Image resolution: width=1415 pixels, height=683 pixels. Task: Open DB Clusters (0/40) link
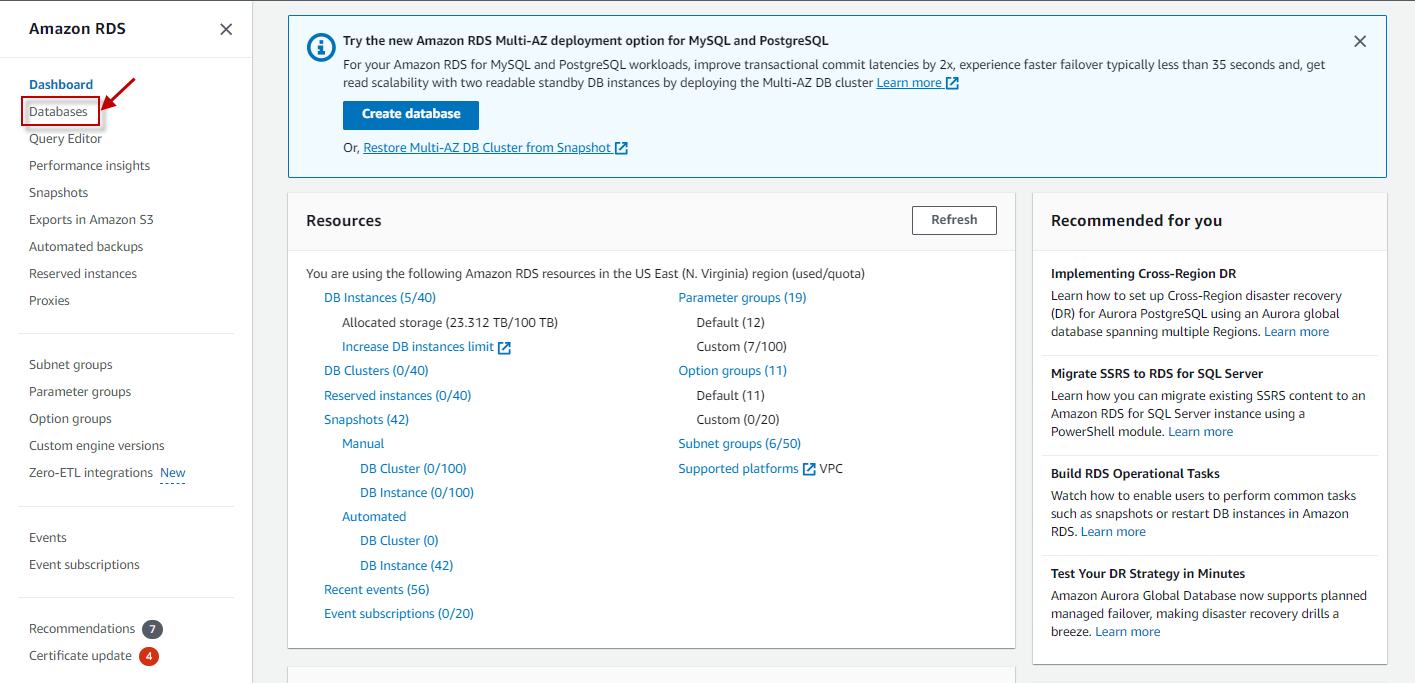(x=376, y=371)
